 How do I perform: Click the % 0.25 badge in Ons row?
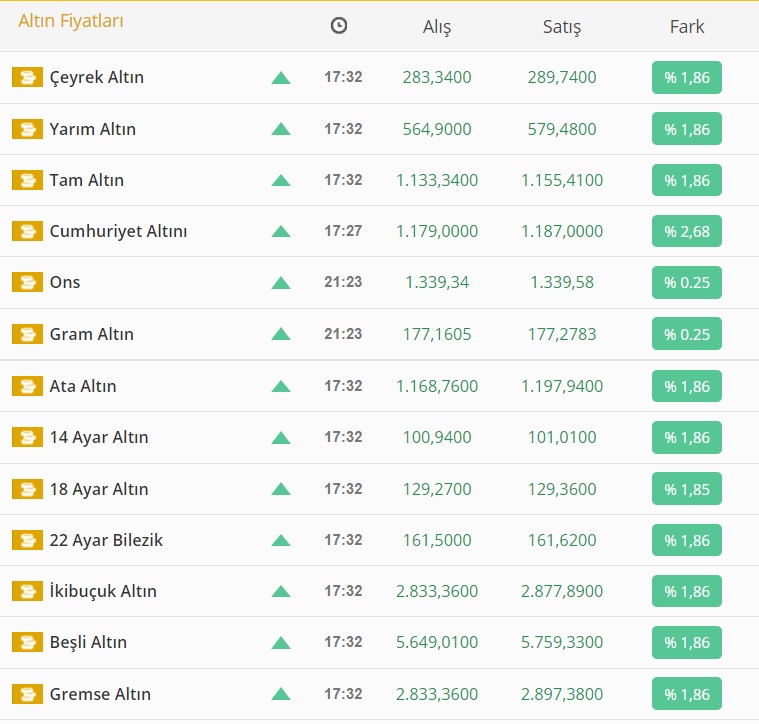pyautogui.click(x=686, y=283)
